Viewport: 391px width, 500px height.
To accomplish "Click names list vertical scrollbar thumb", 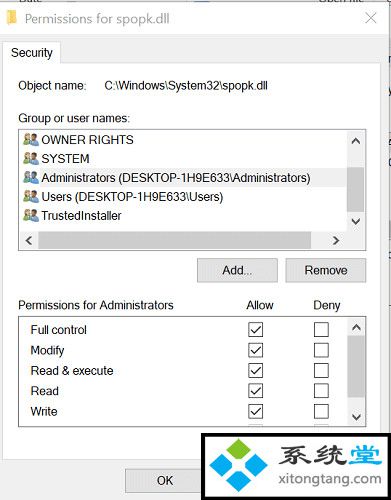I will point(355,189).
